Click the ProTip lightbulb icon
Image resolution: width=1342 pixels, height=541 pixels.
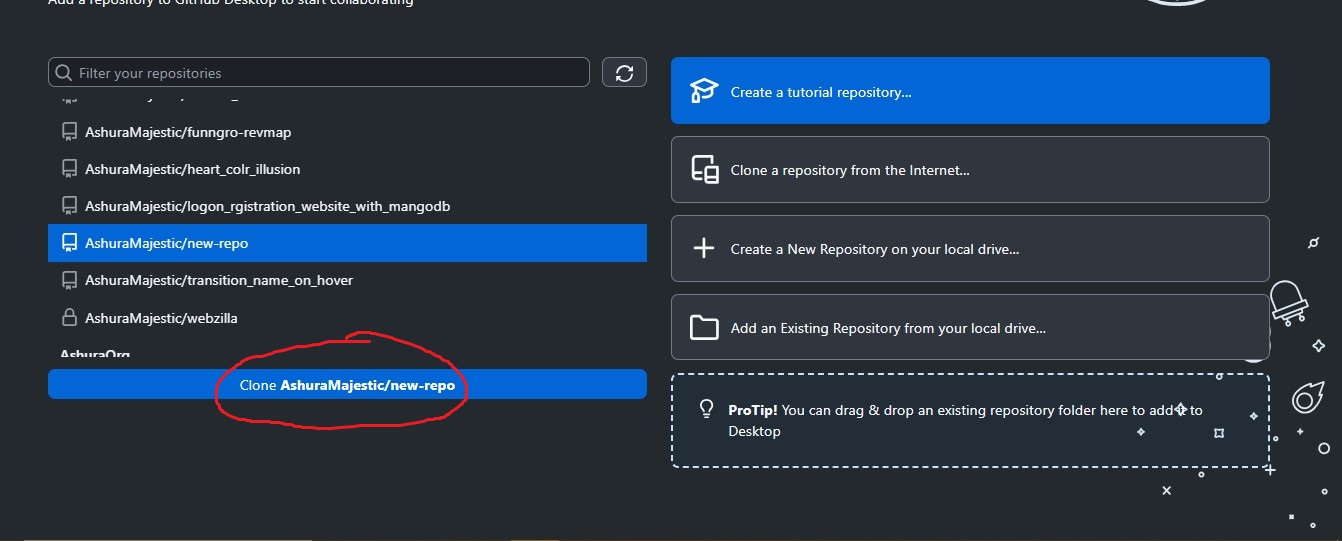706,409
